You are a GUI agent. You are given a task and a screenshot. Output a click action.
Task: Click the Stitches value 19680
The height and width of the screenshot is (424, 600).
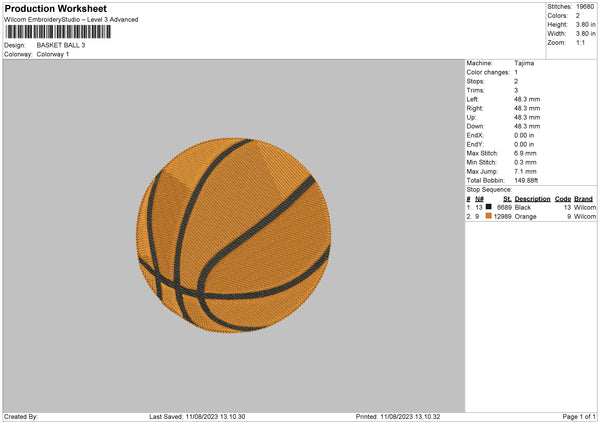point(585,7)
